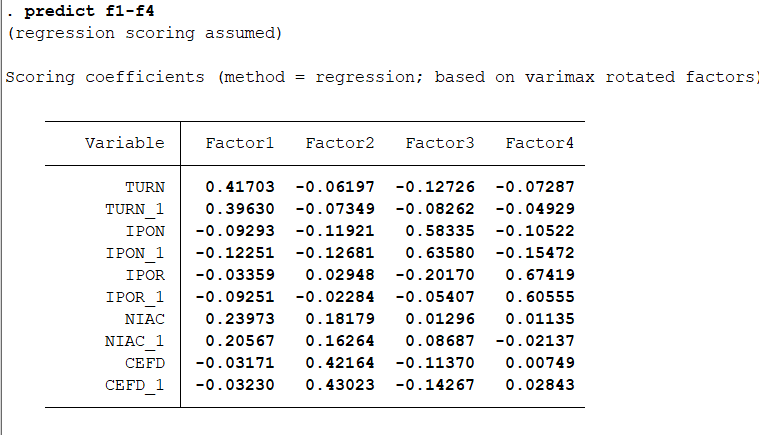Click the IPOR_1 Factor4 value 0.60555
The image size is (759, 435).
tap(540, 297)
